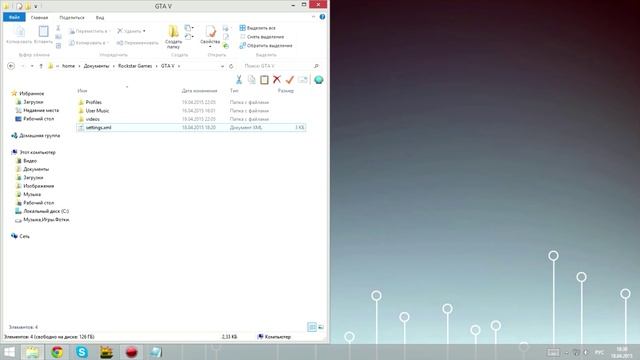The height and width of the screenshot is (360, 640).
Task: Click the Документы breadcrumb segment
Action: 96,66
